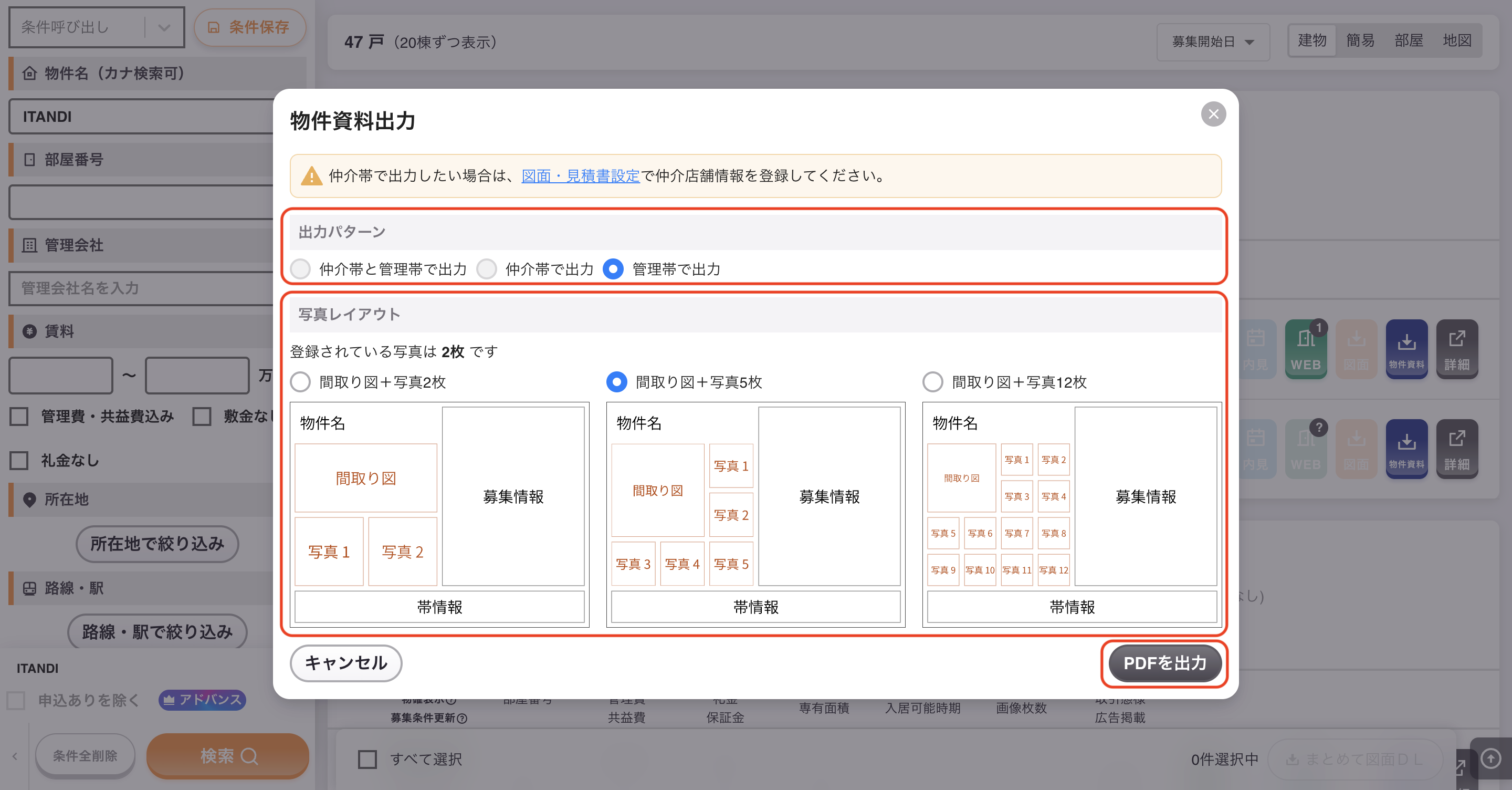This screenshot has width=1512, height=790.
Task: Click 所在地で絞り込み button
Action: [157, 543]
